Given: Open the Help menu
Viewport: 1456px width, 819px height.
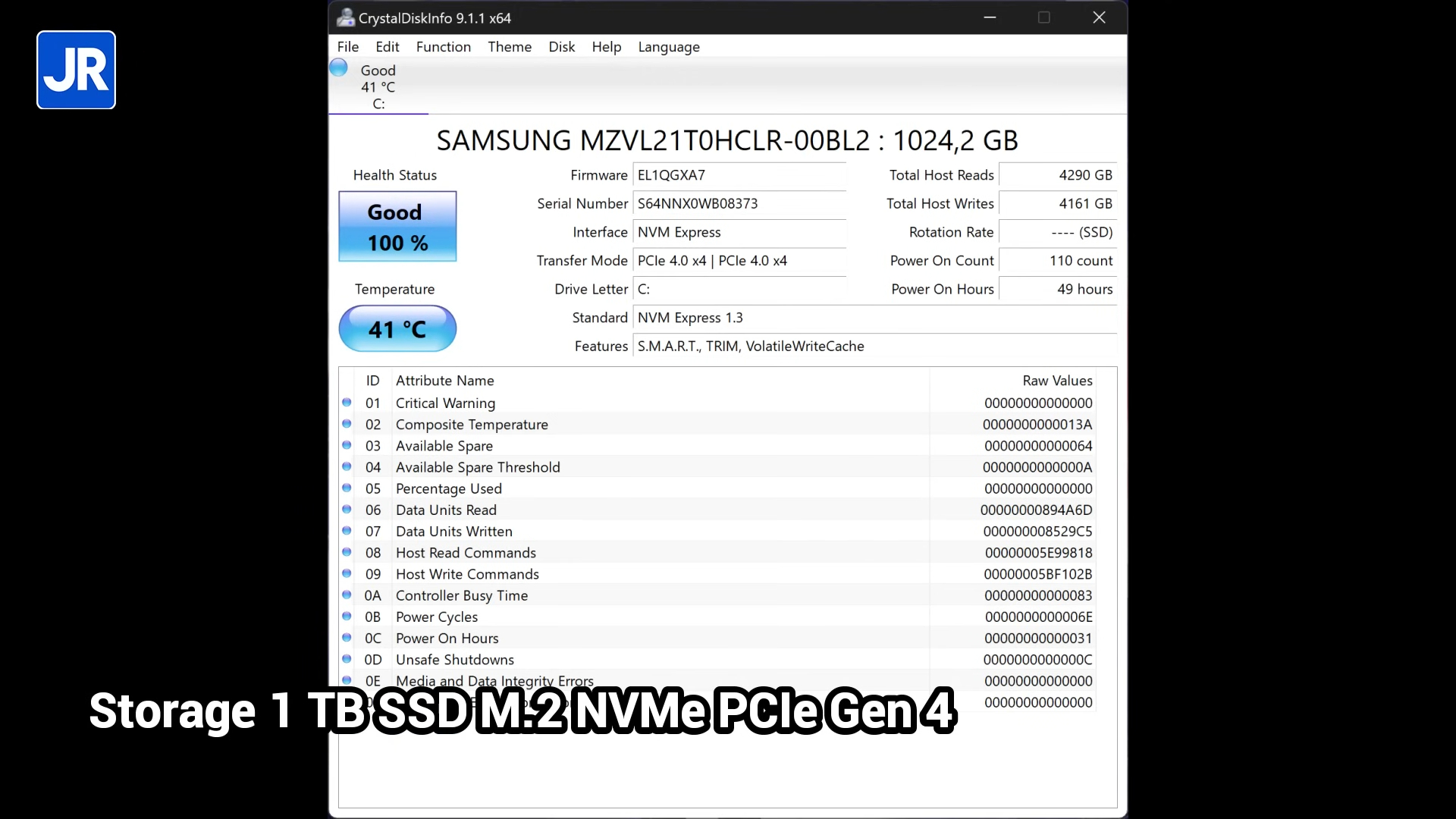Looking at the screenshot, I should coord(607,47).
